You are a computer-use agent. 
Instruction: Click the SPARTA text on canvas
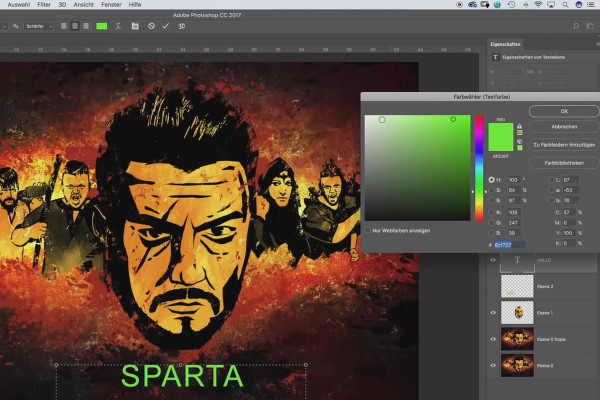coord(182,376)
